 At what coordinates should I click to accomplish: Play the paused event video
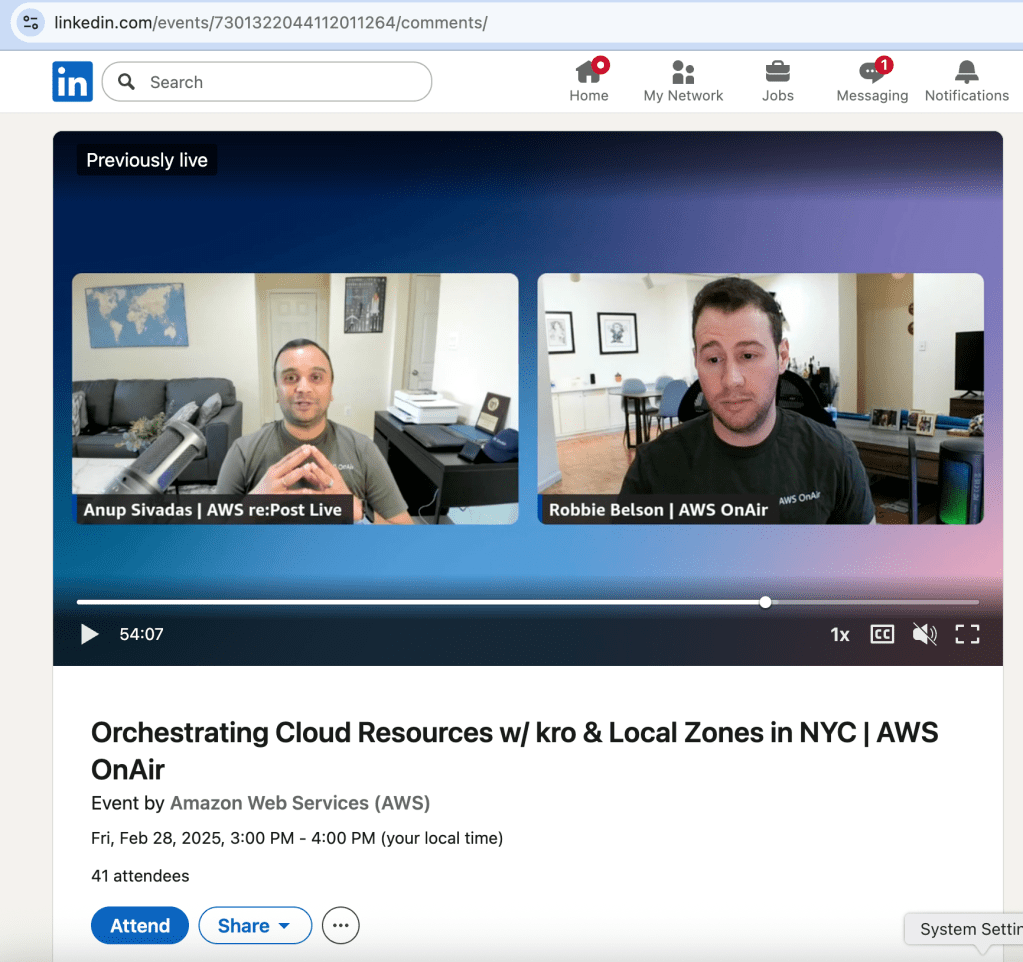point(90,634)
